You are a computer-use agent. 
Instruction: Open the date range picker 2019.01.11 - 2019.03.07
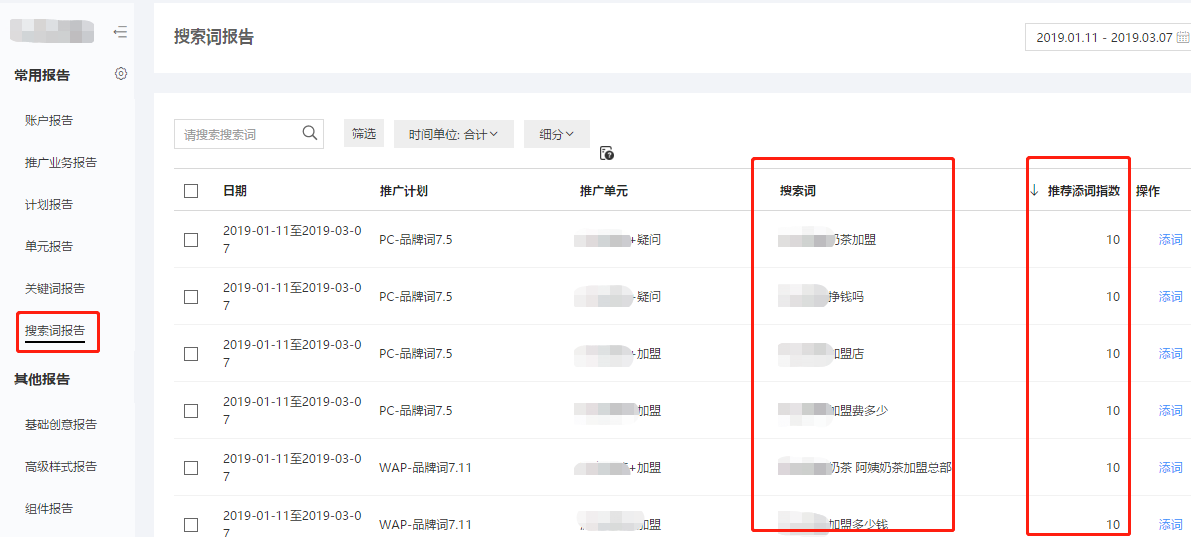[1103, 38]
